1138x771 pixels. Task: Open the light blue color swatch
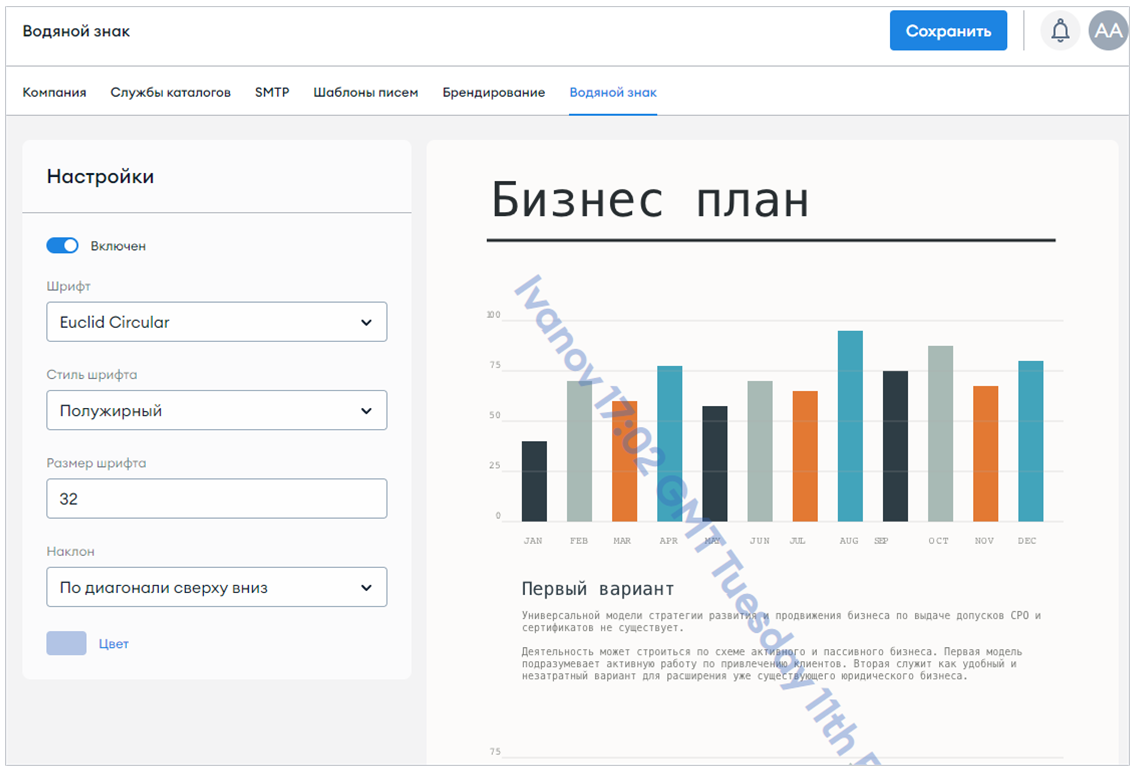click(67, 643)
